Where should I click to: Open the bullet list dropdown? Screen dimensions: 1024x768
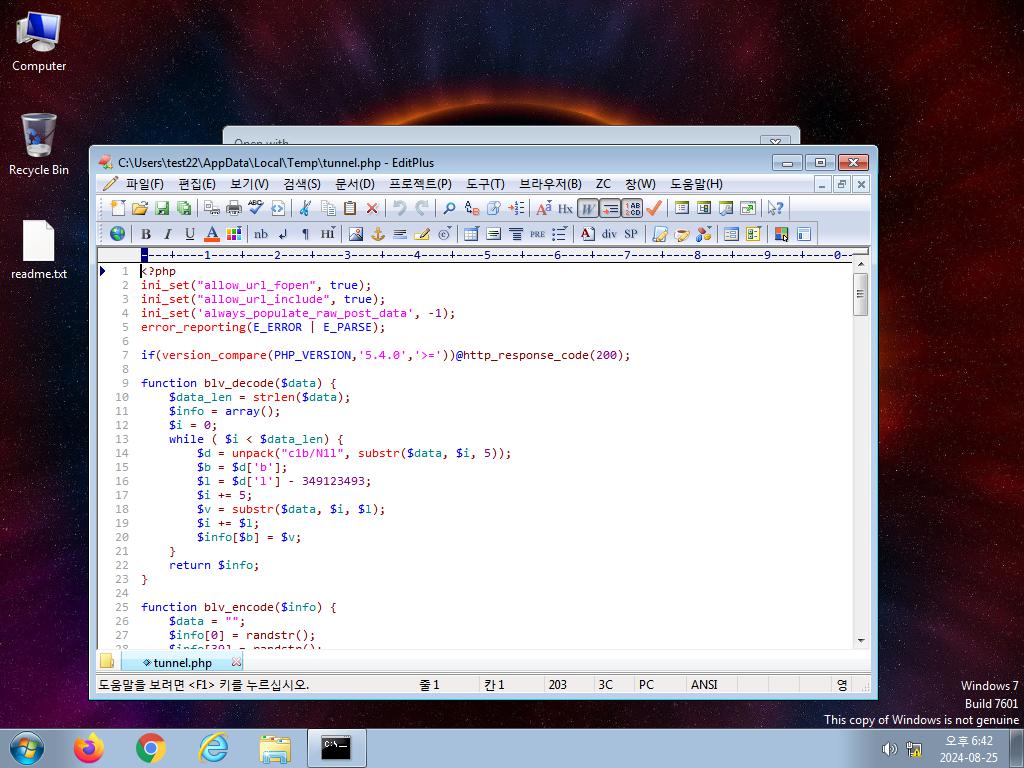[559, 233]
